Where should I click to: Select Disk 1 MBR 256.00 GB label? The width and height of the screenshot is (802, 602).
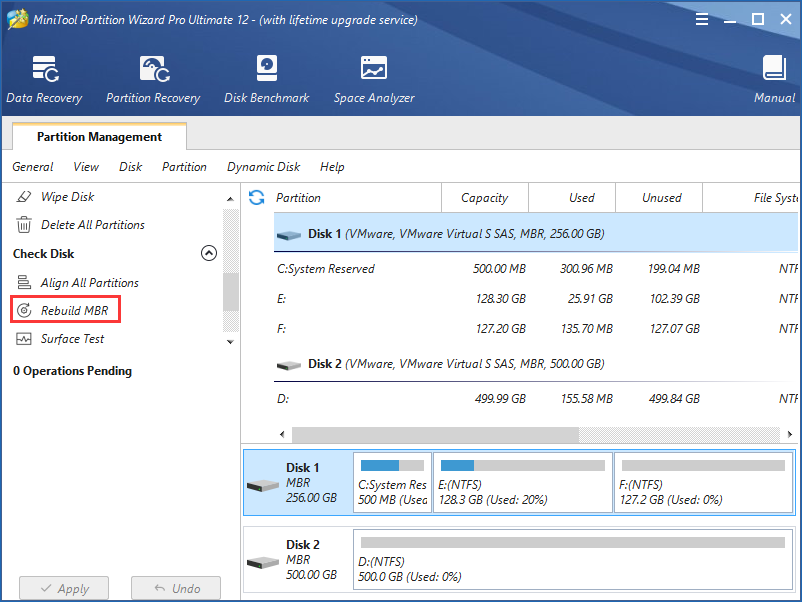click(311, 482)
